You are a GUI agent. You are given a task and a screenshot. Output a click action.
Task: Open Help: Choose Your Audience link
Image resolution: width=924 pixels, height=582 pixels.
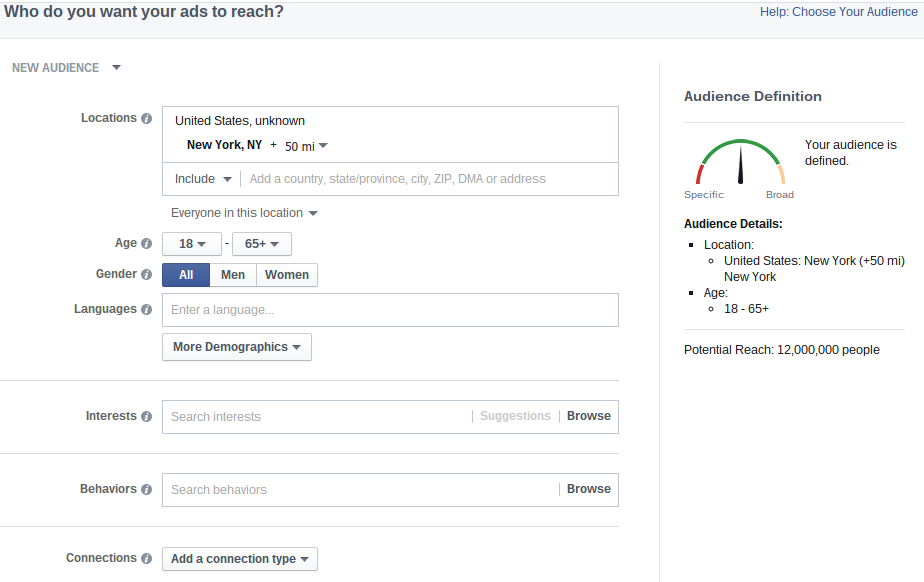point(838,12)
